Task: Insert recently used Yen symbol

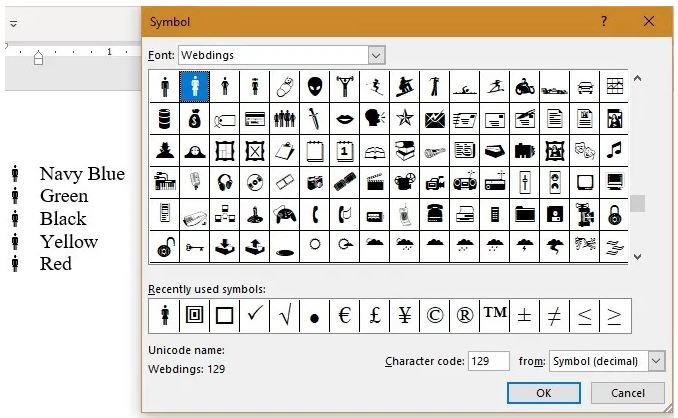Action: pos(405,316)
